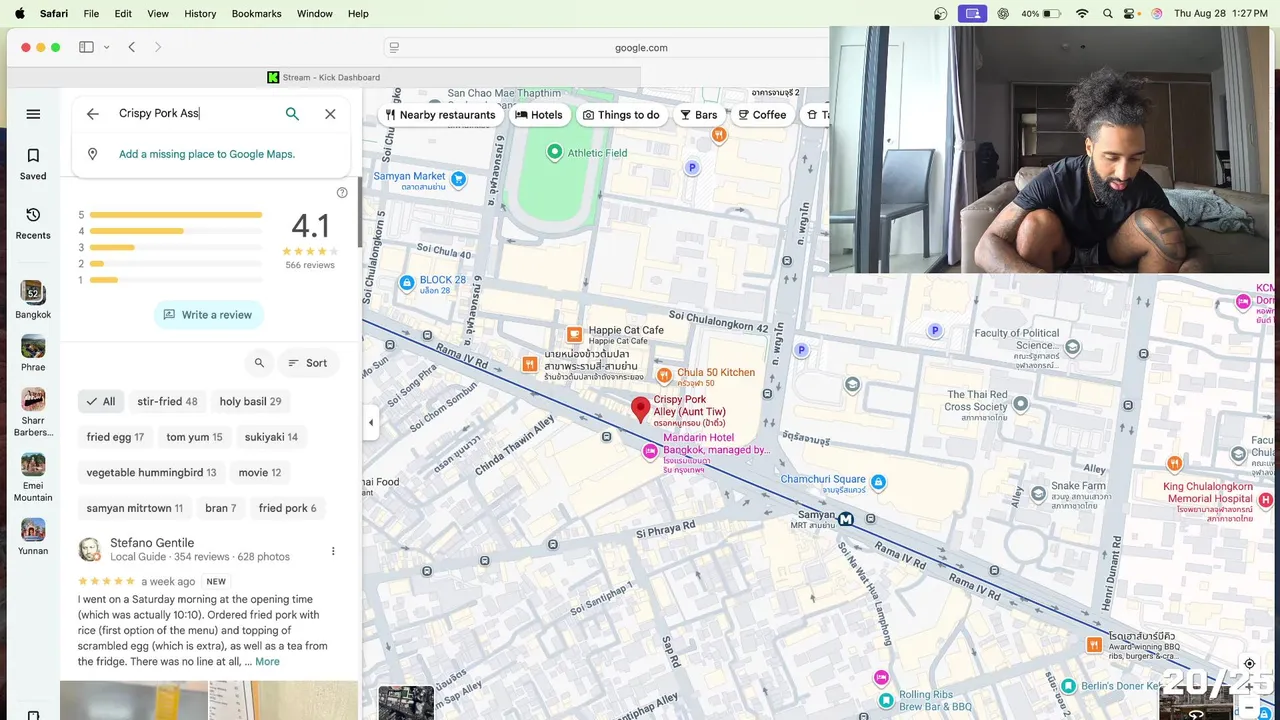This screenshot has width=1280, height=720.
Task: Open the Wi-Fi status menu icon
Action: click(1082, 14)
